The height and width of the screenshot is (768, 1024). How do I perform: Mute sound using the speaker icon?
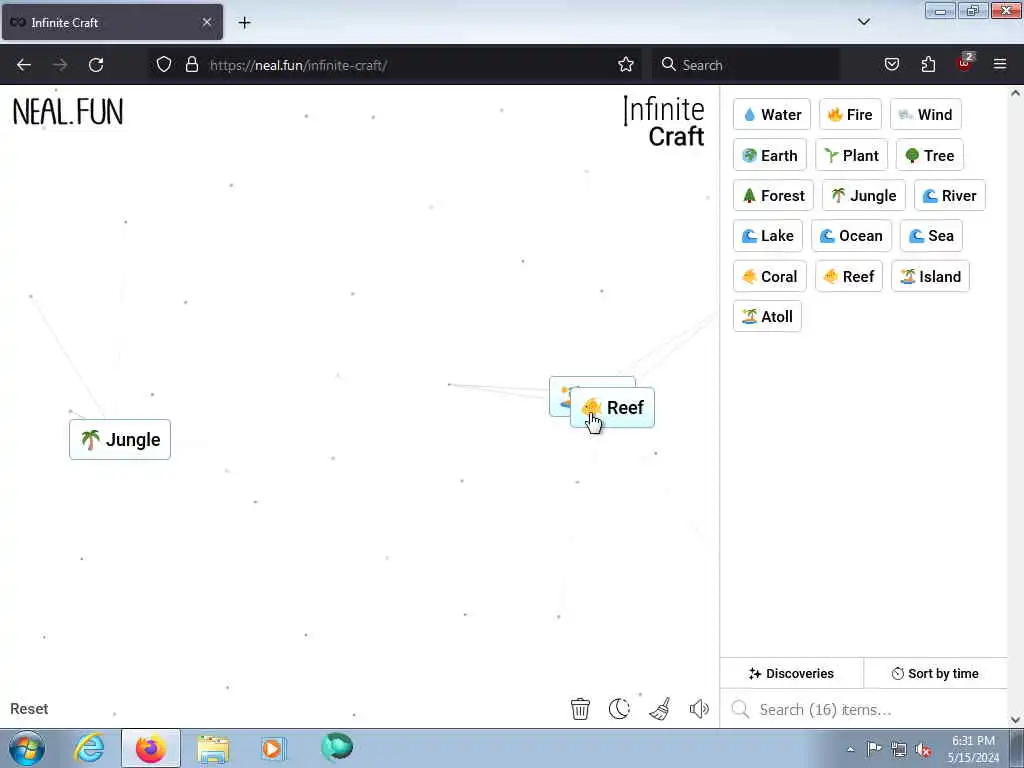tap(699, 709)
